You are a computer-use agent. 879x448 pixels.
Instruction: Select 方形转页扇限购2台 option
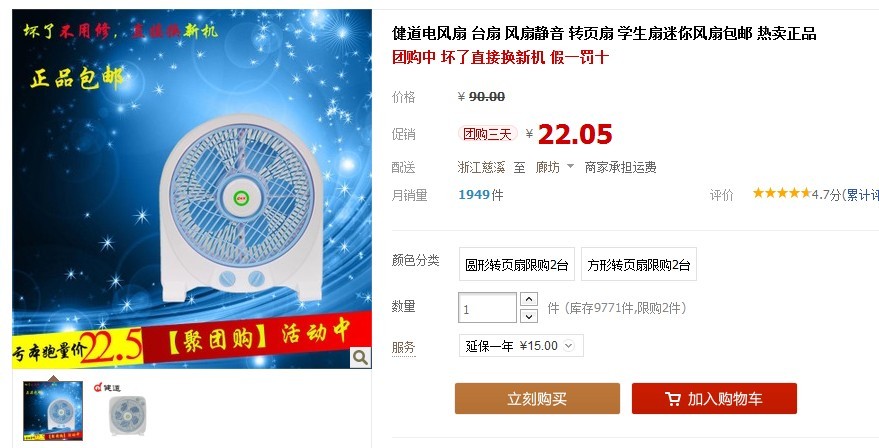point(639,264)
